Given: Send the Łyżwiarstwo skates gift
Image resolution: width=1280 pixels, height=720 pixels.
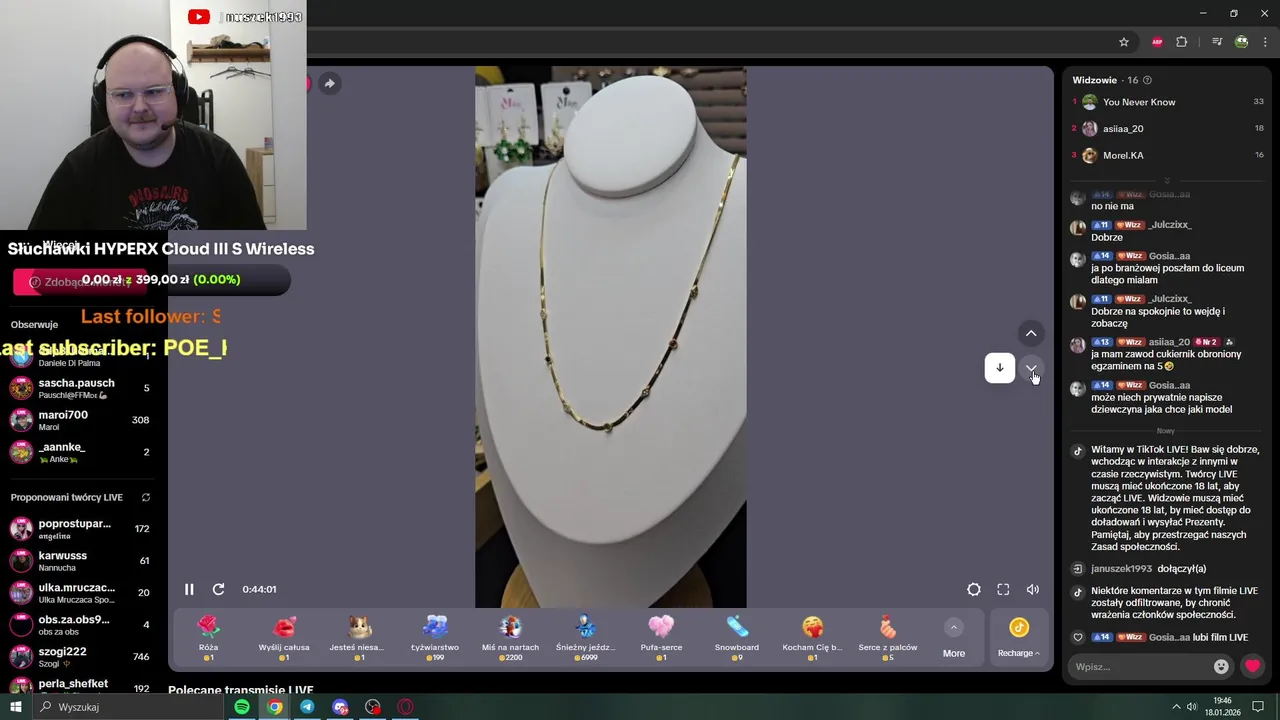Looking at the screenshot, I should 435,637.
